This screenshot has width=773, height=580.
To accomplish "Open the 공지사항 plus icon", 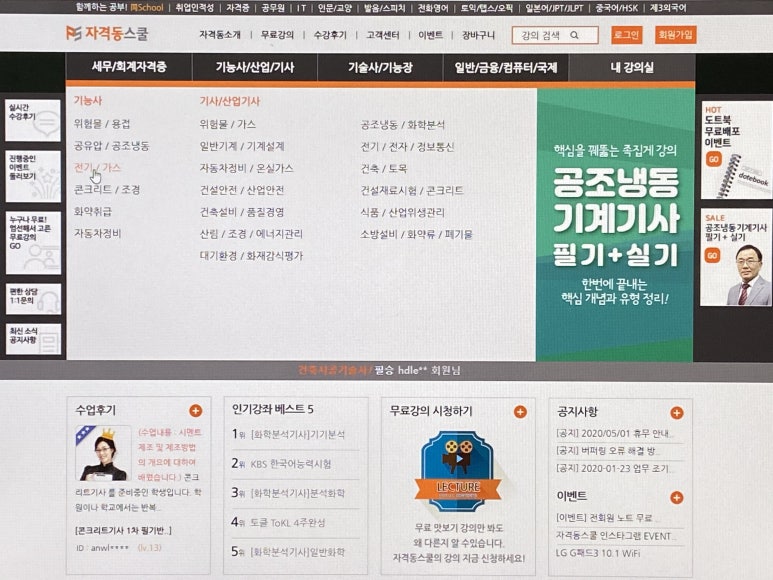I will (x=676, y=413).
